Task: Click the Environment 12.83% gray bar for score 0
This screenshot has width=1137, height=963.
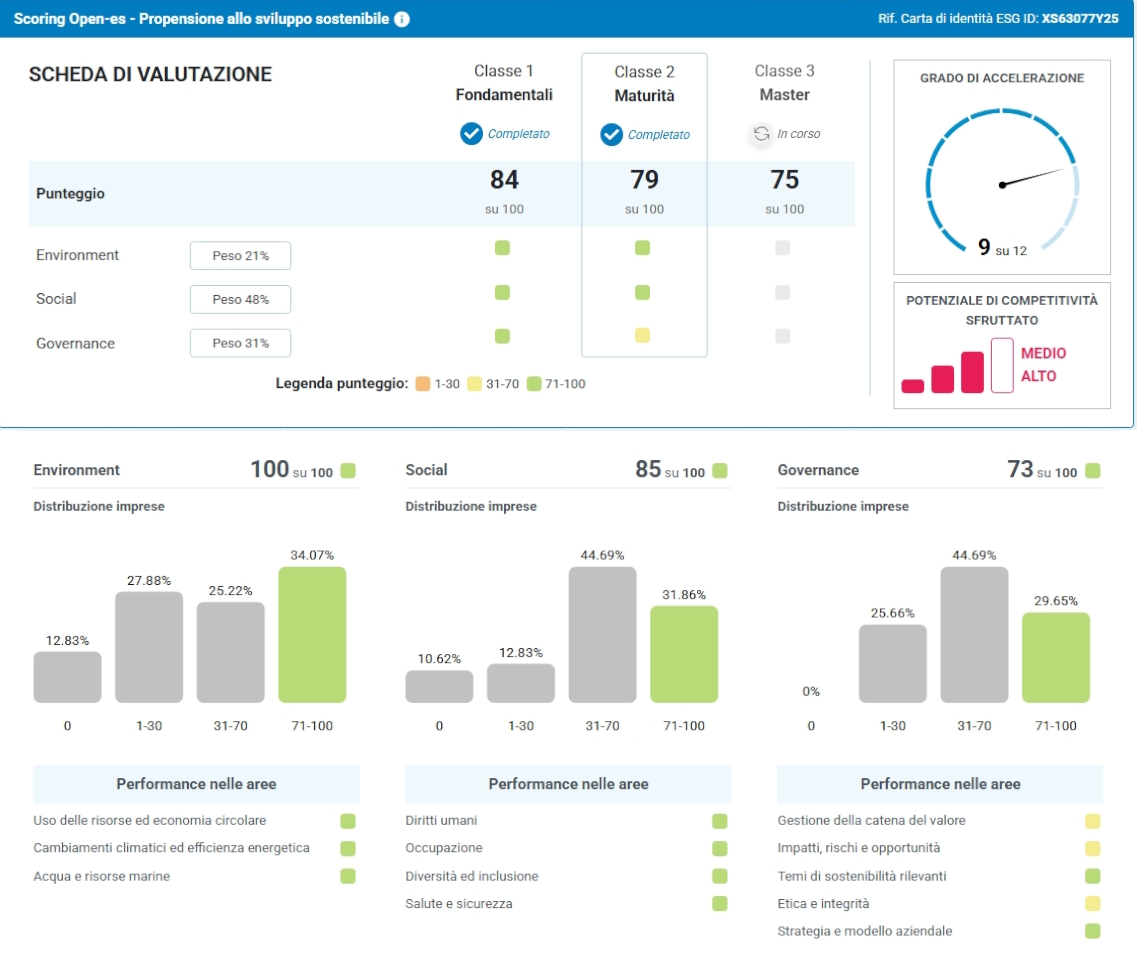Action: click(x=67, y=677)
